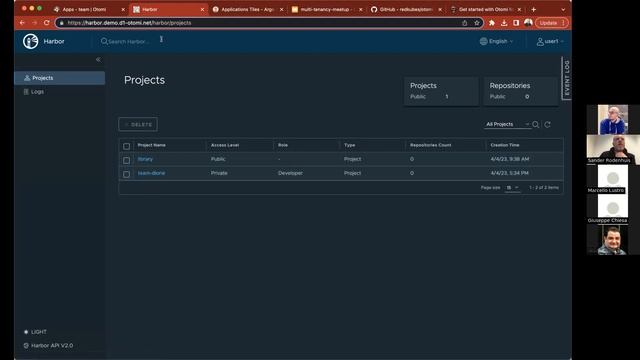The width and height of the screenshot is (640, 360).
Task: Open the user1 account menu
Action: 550,41
